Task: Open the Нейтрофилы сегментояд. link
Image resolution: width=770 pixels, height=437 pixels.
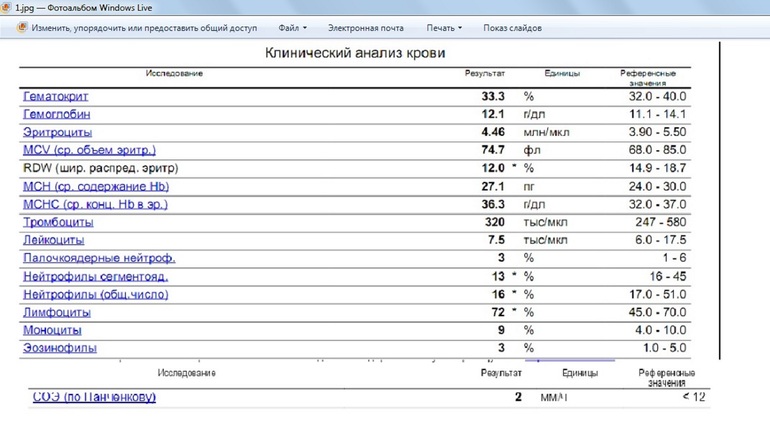Action: 95,276
